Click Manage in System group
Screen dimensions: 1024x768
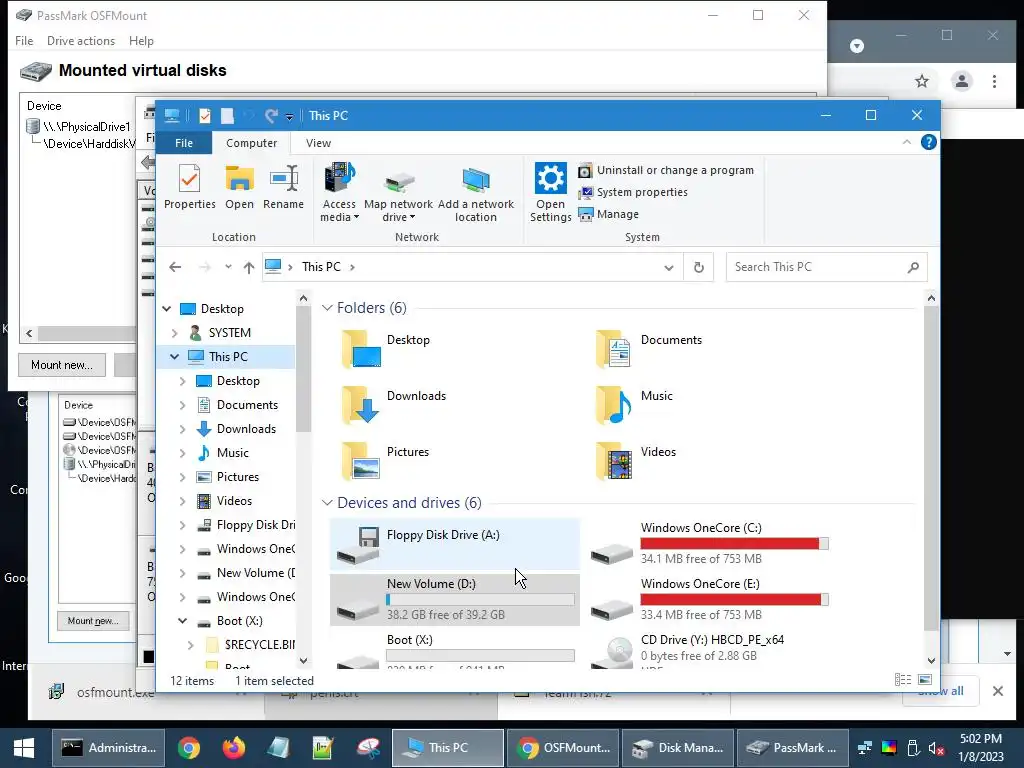pyautogui.click(x=609, y=214)
